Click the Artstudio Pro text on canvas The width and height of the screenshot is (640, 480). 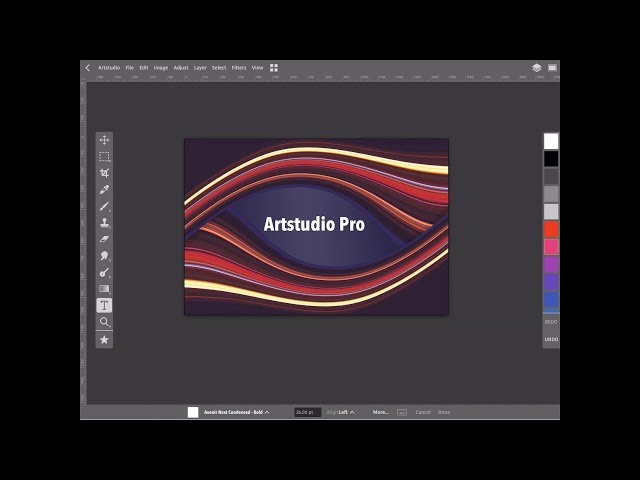pyautogui.click(x=314, y=224)
